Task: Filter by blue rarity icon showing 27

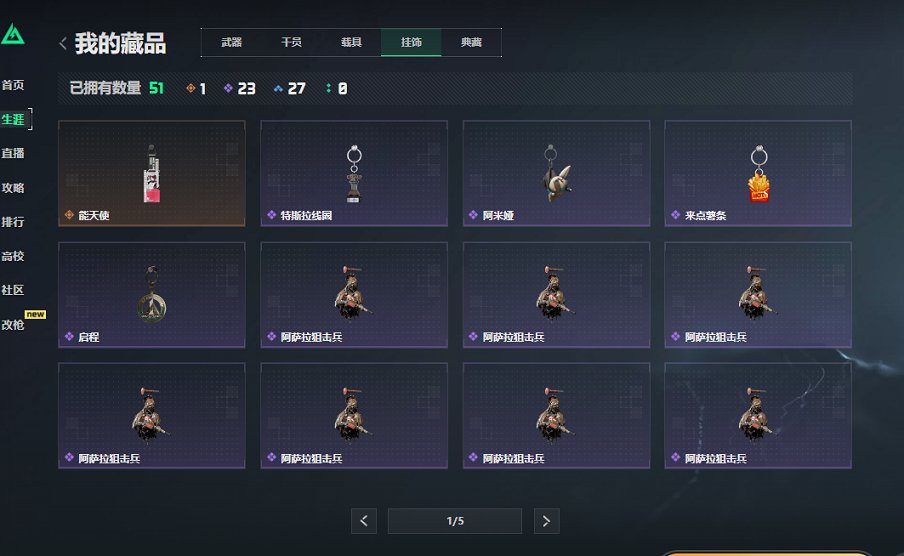Action: [x=278, y=88]
